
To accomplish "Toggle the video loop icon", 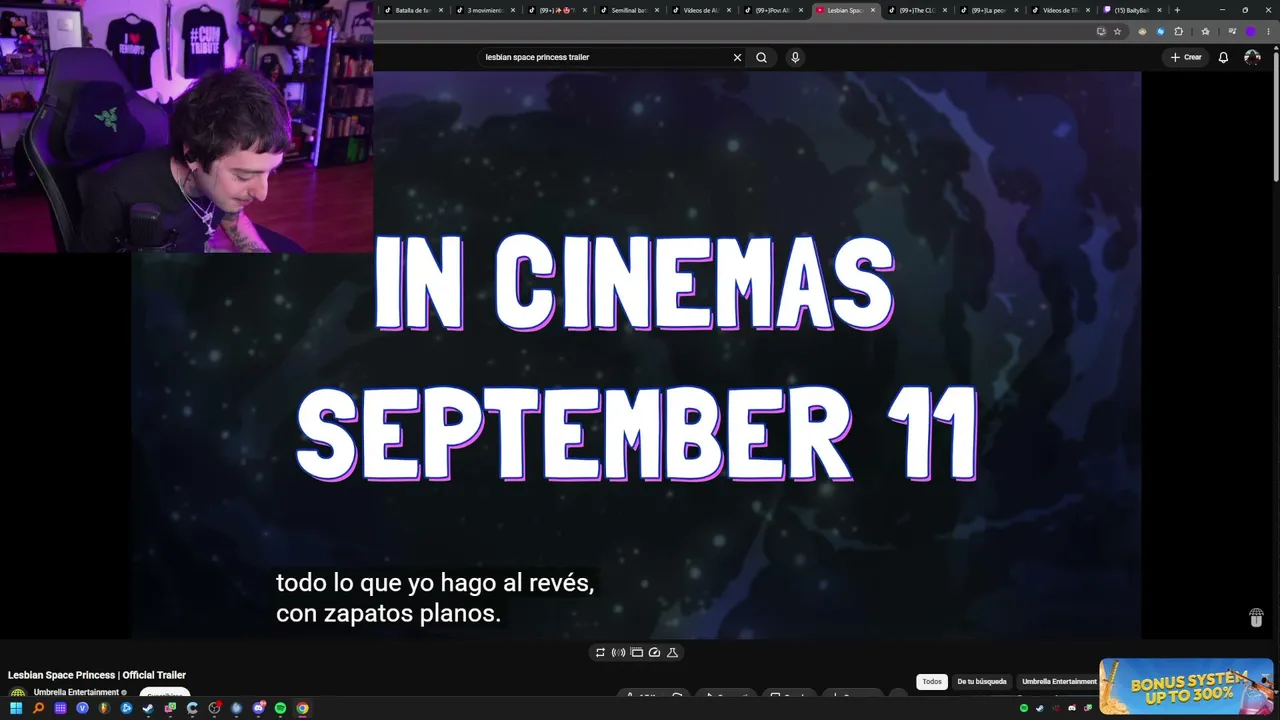I will pos(600,652).
